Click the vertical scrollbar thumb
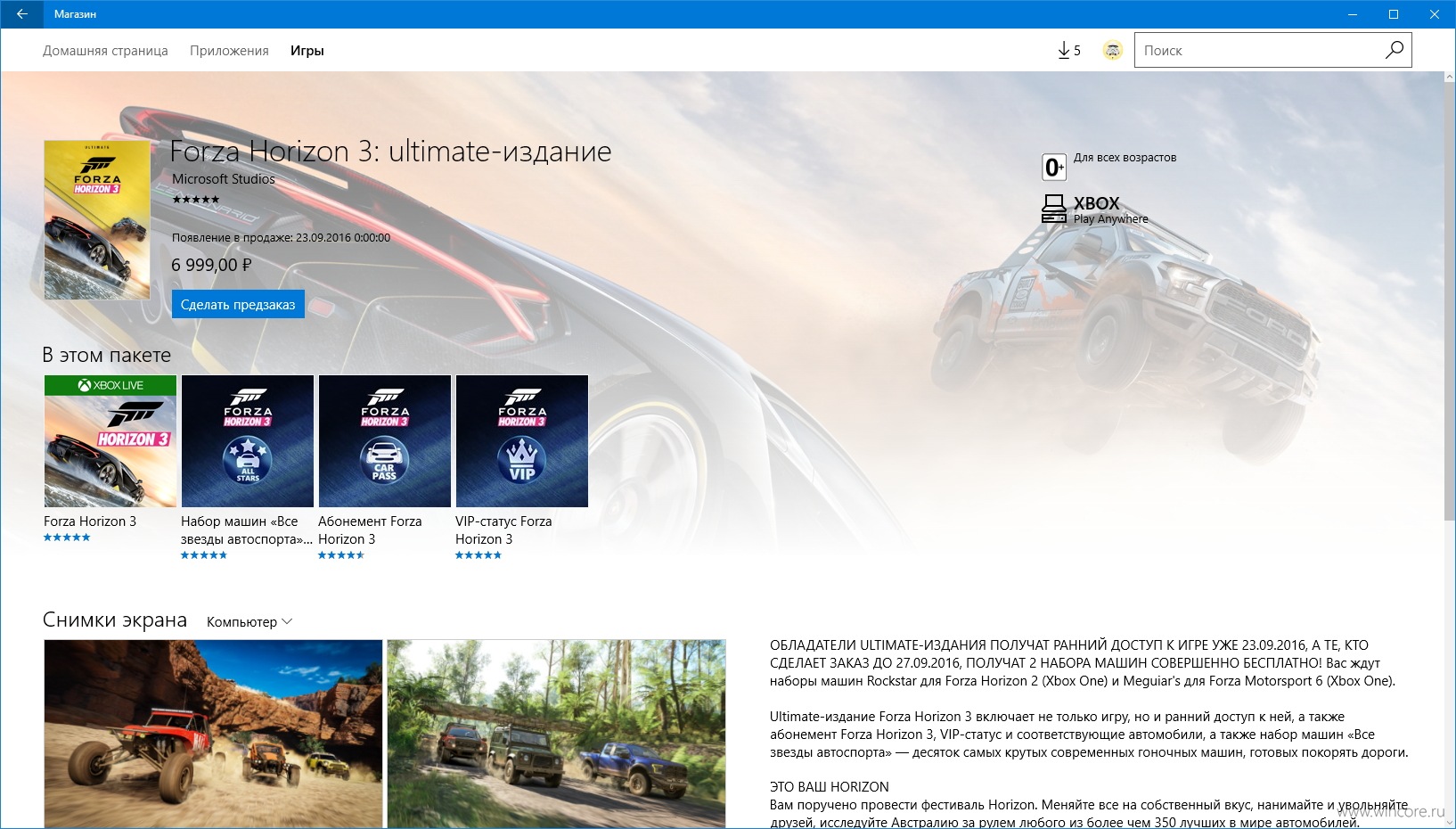 point(1449,300)
